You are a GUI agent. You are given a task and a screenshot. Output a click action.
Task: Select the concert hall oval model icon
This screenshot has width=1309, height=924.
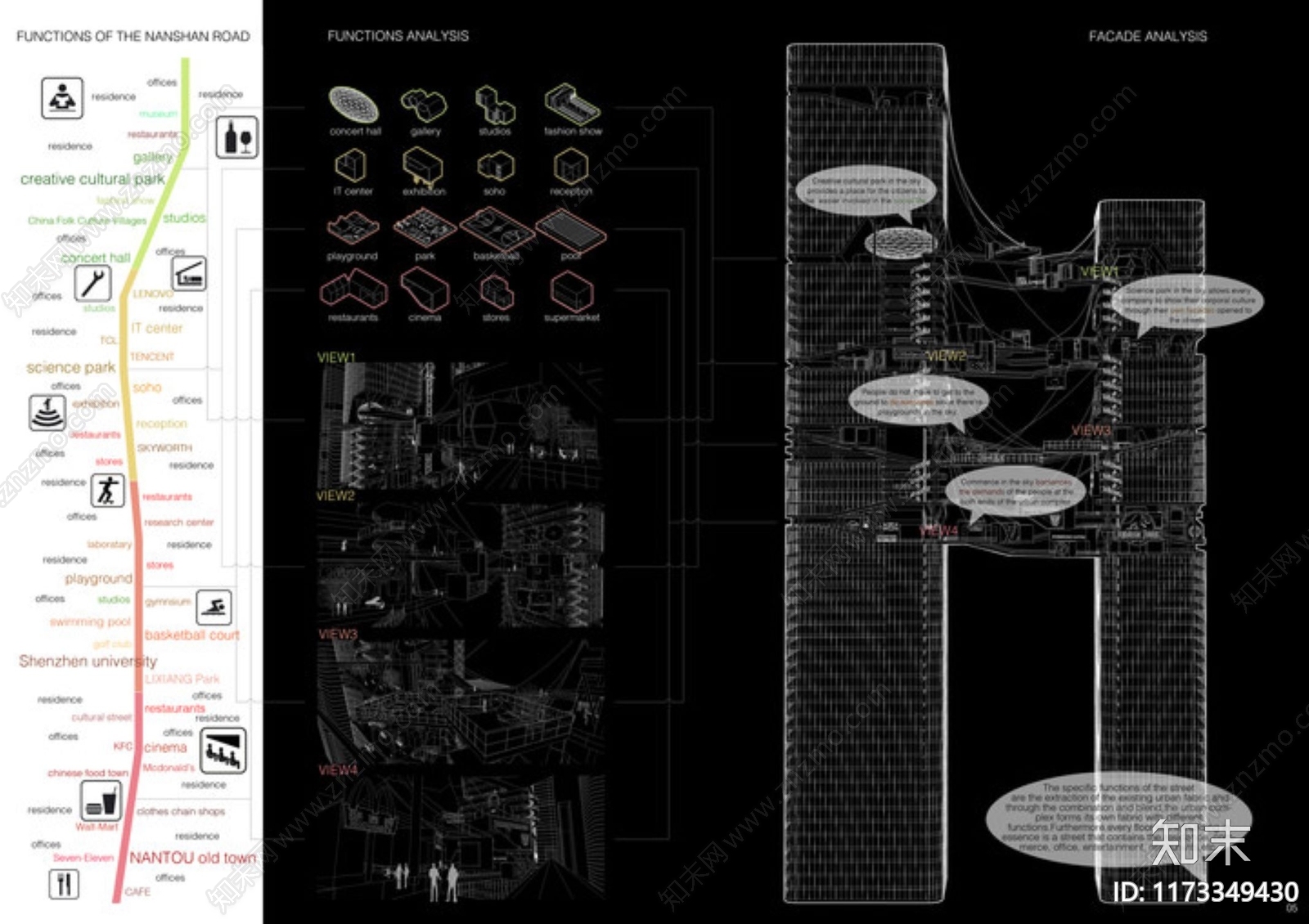coord(354,105)
